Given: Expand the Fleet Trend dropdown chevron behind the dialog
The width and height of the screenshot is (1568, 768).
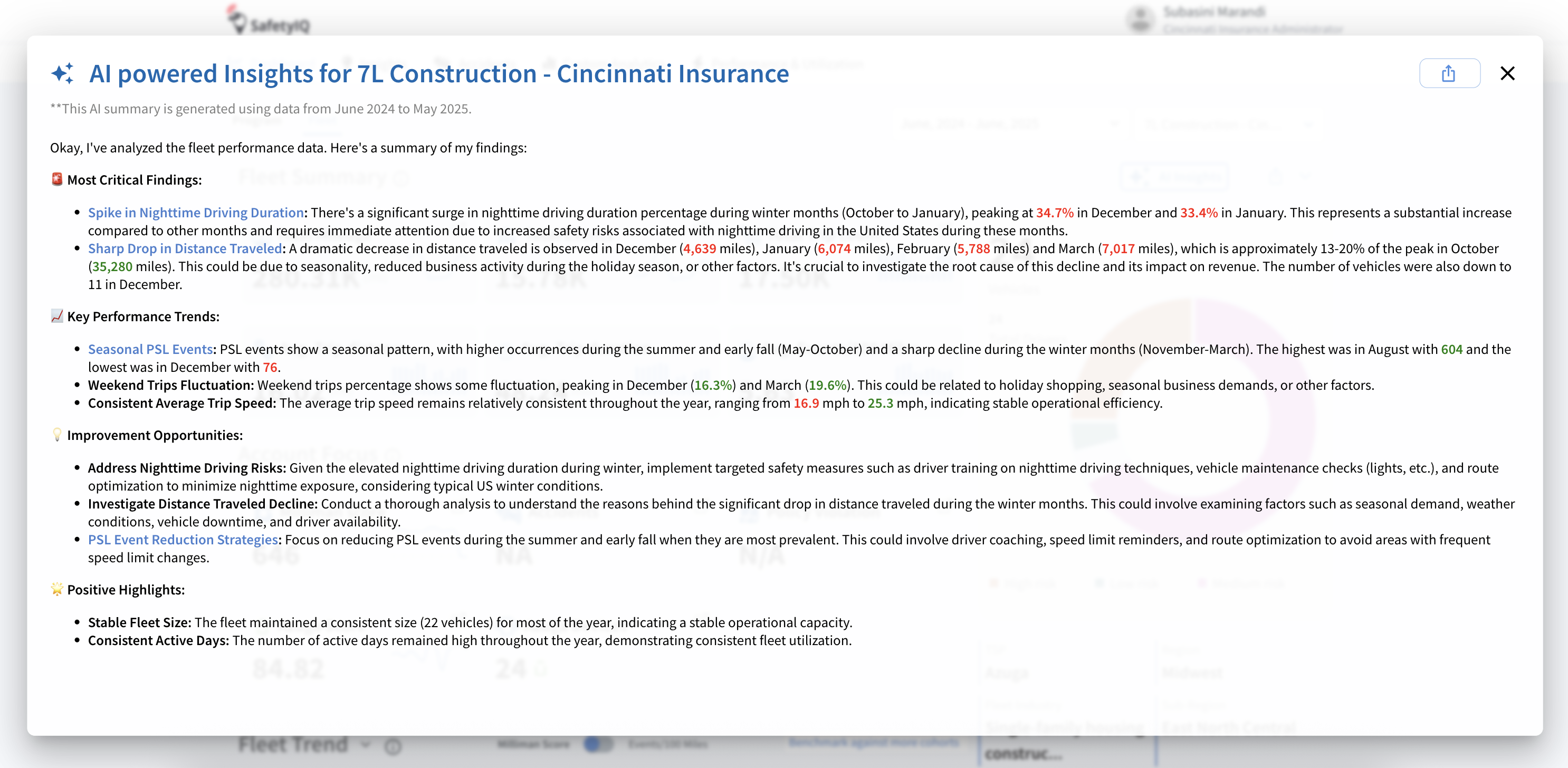Looking at the screenshot, I should pos(366,744).
